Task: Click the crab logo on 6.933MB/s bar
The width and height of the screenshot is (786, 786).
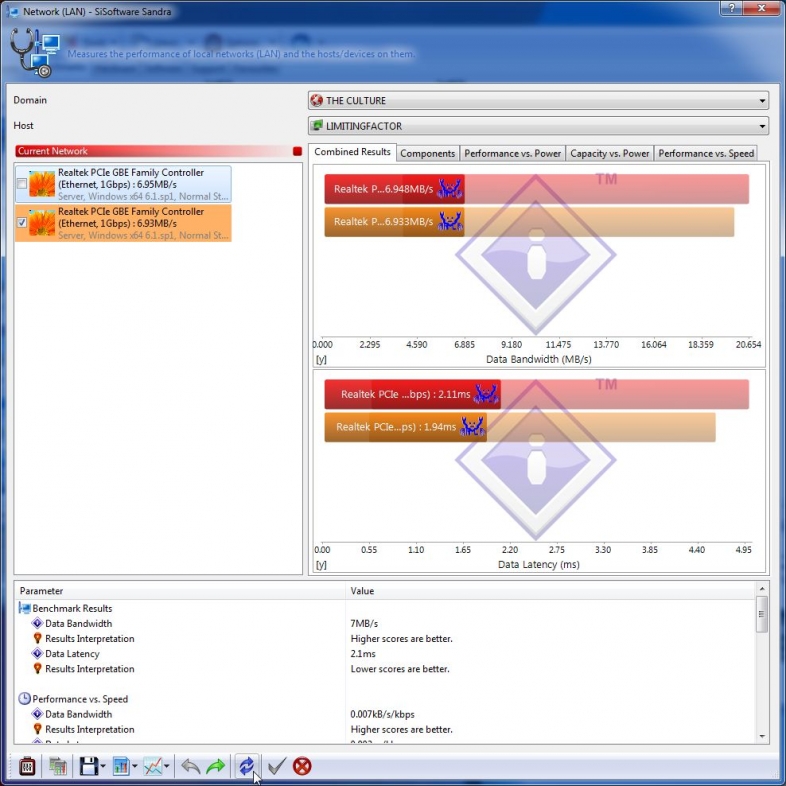Action: [450, 221]
